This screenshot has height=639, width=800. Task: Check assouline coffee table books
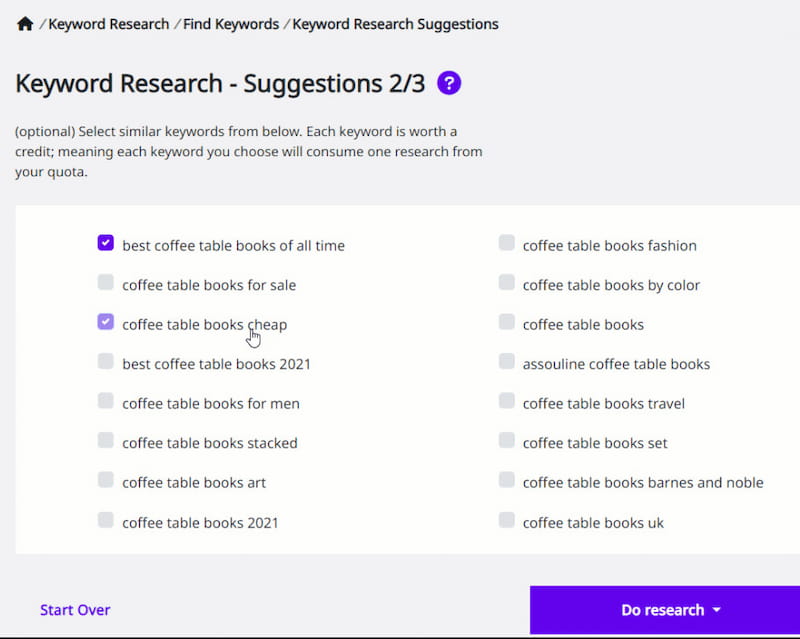pyautogui.click(x=507, y=361)
